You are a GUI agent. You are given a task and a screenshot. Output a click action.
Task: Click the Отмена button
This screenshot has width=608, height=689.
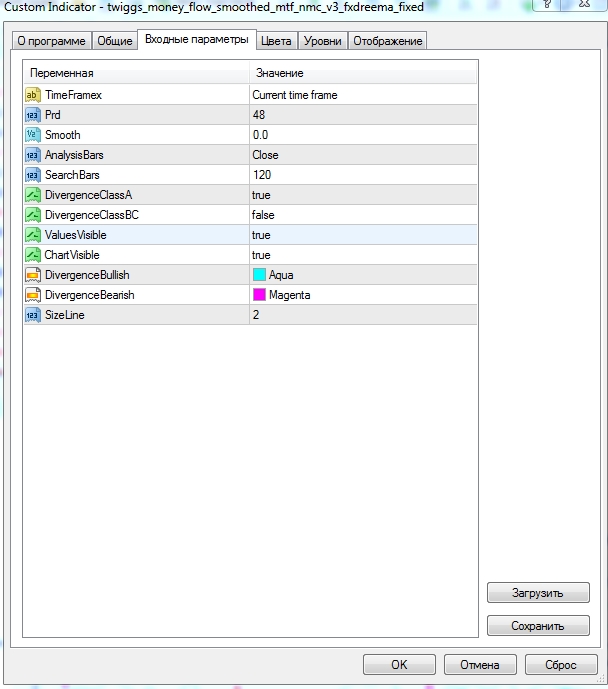pyautogui.click(x=480, y=664)
